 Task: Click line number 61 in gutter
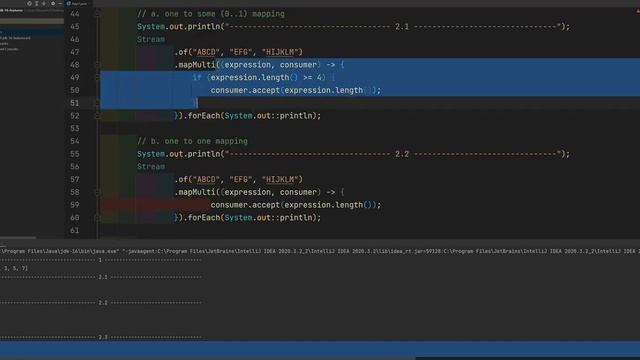pyautogui.click(x=75, y=230)
